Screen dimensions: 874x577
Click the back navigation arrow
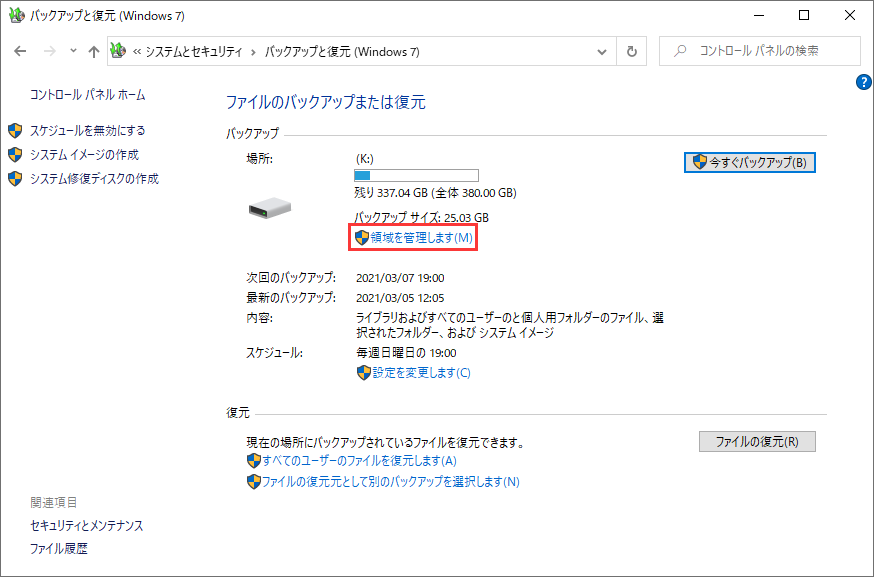click(x=19, y=51)
